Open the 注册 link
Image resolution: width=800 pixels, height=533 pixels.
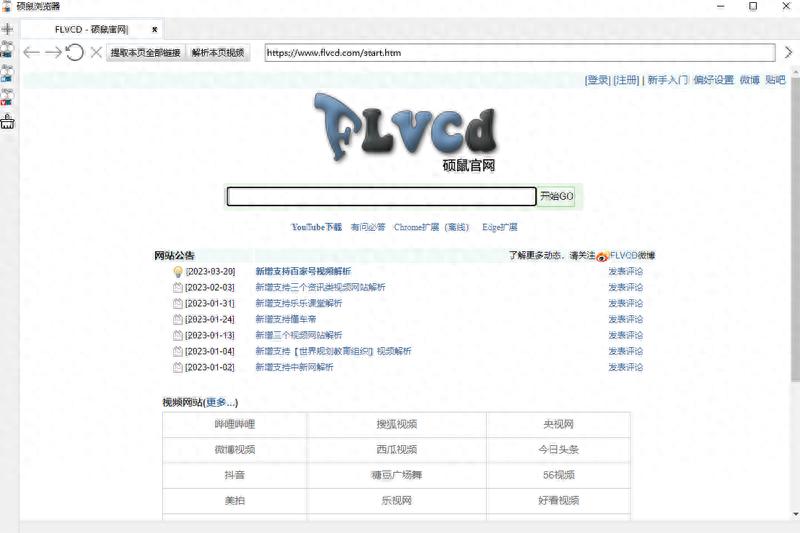626,80
